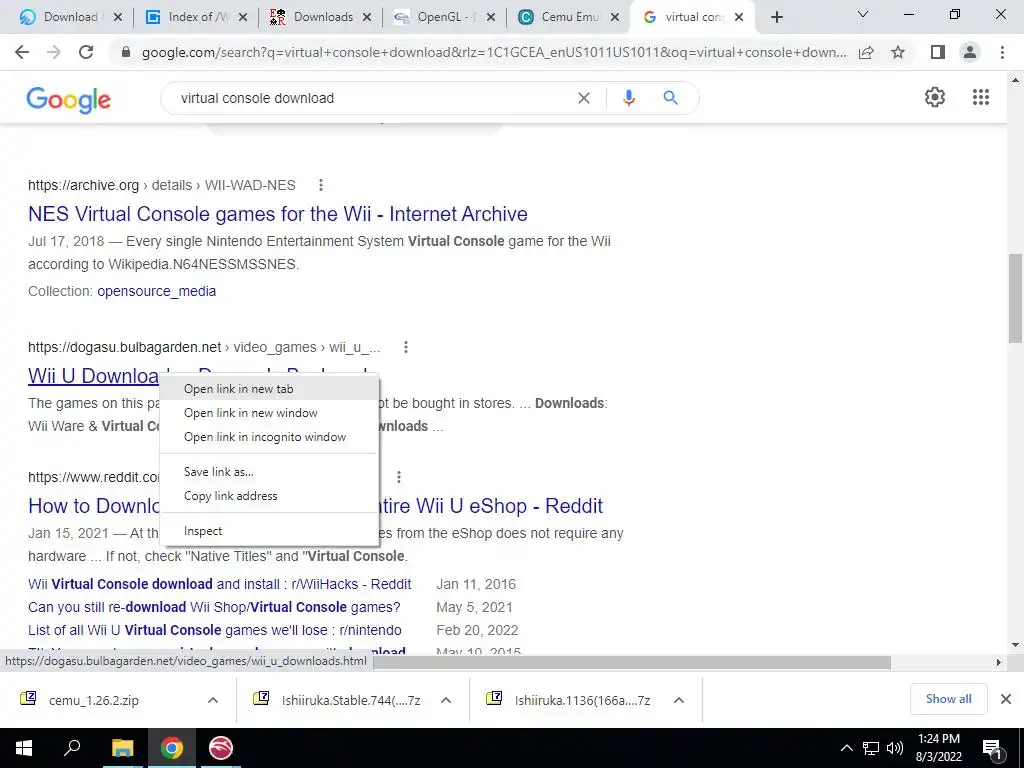
Task: Share this page icon in address bar
Action: click(866, 52)
